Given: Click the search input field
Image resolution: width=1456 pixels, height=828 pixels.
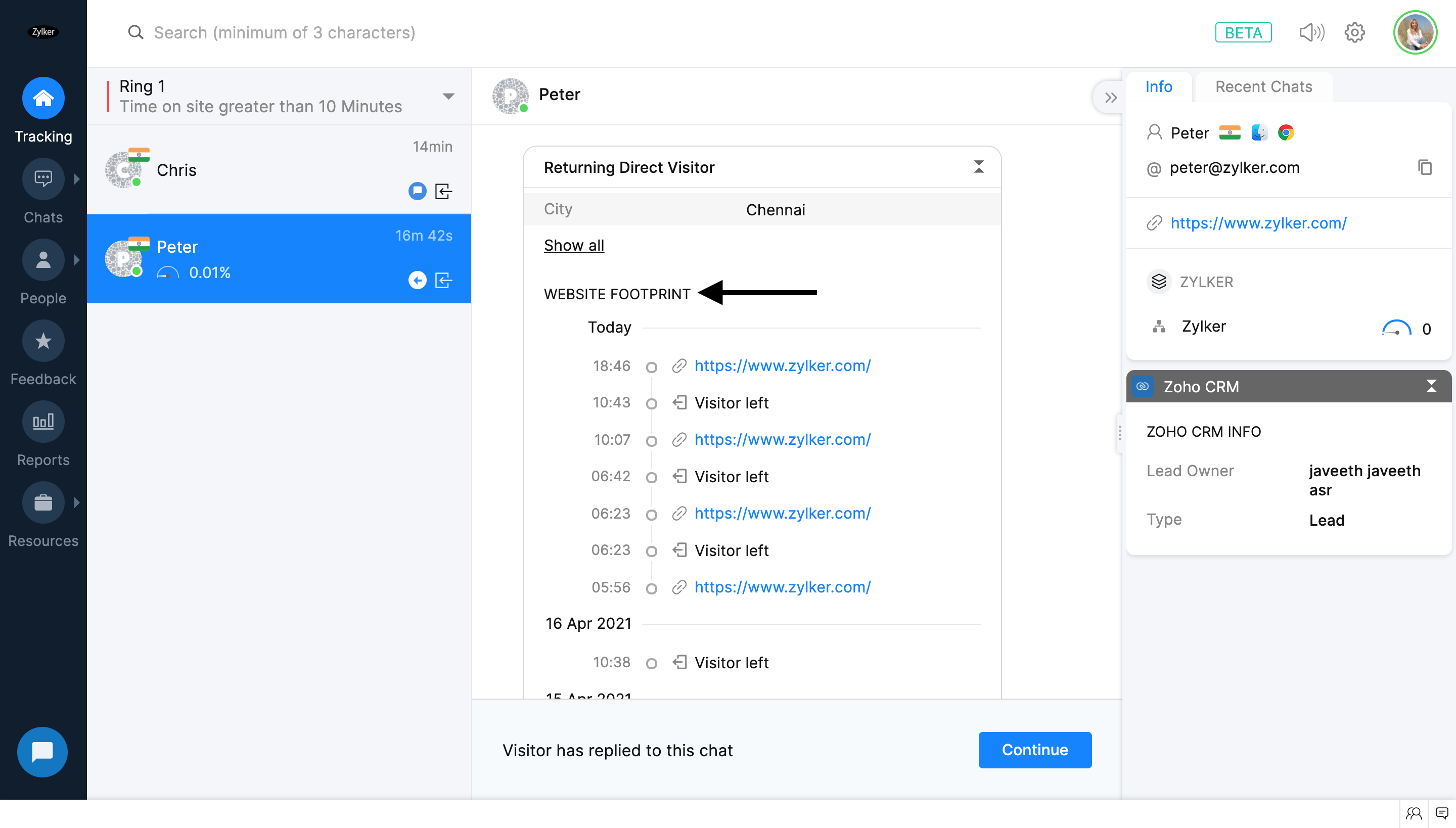Looking at the screenshot, I should pos(284,33).
